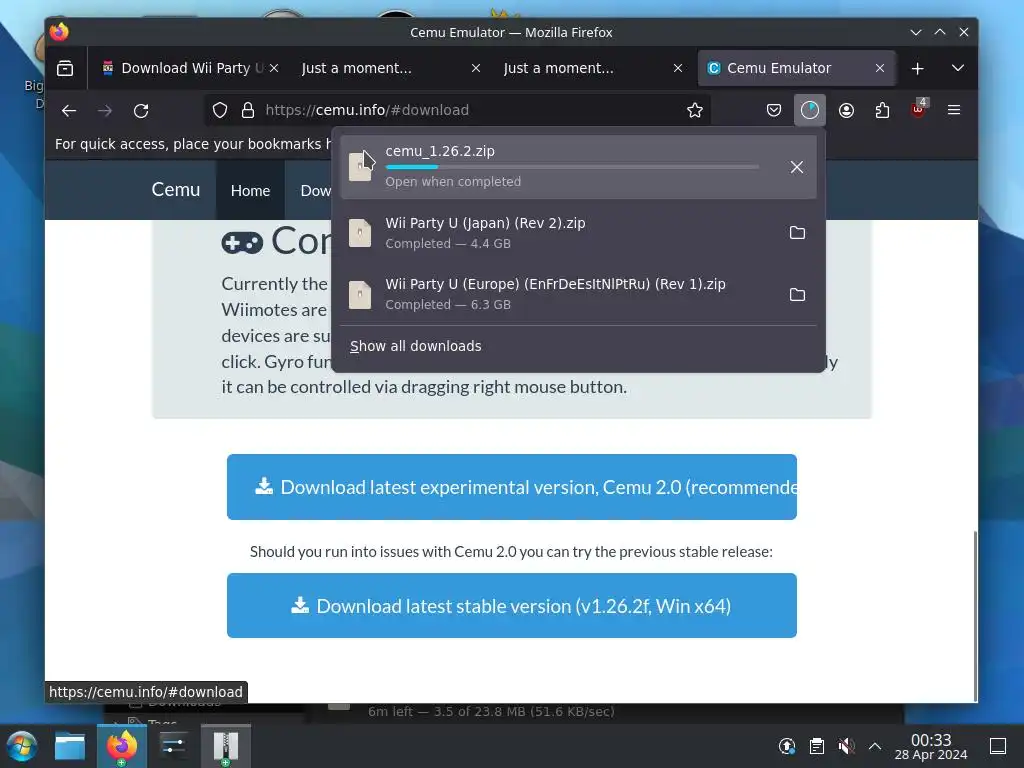Expand the hidden system tray icons arrow

tap(875, 746)
